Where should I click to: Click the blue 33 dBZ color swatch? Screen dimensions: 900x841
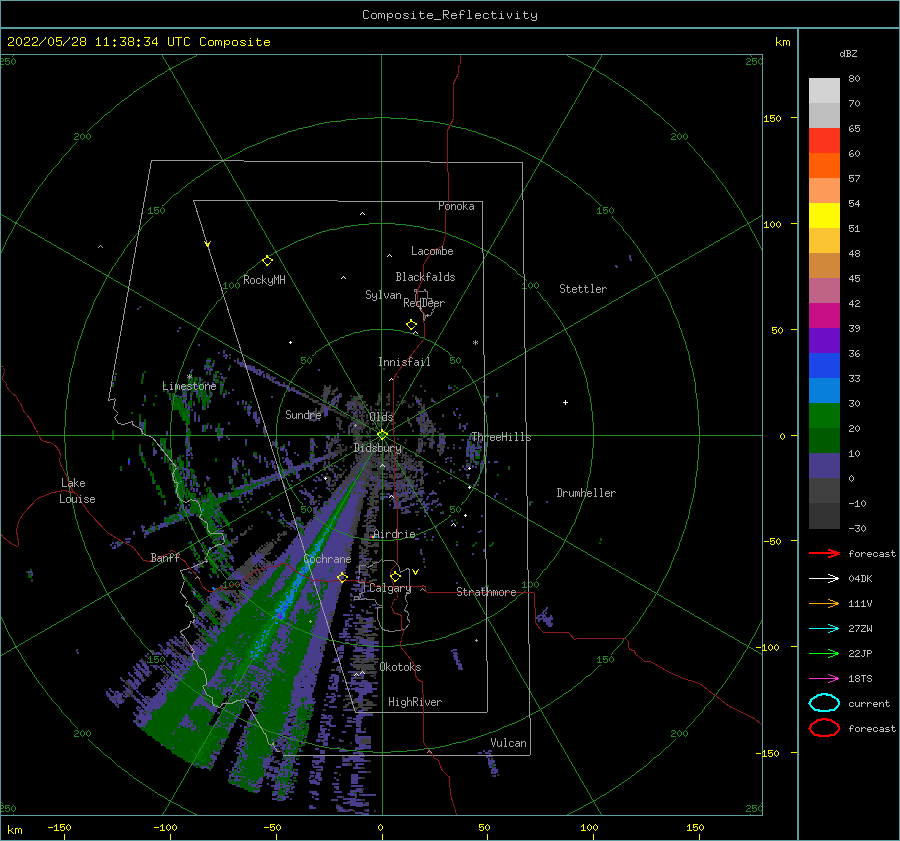[824, 365]
